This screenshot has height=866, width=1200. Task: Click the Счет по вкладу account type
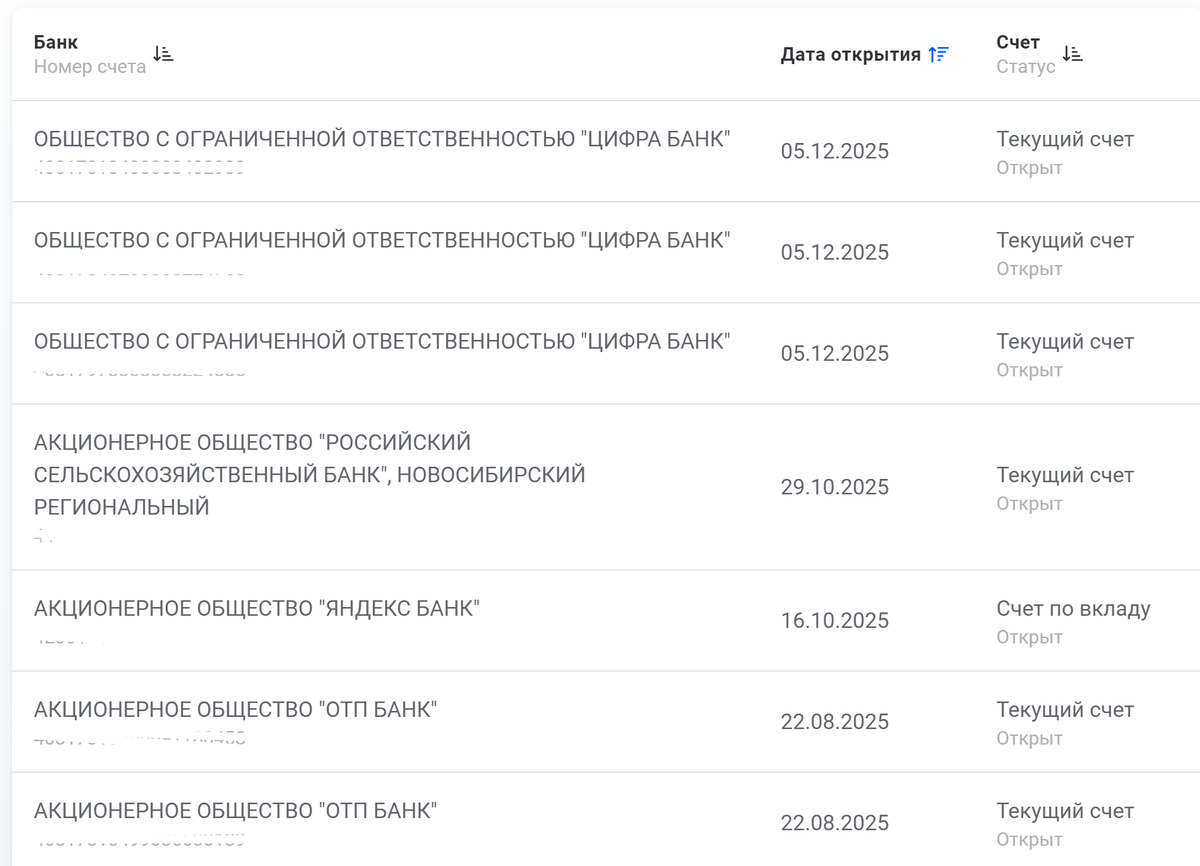pyautogui.click(x=1073, y=609)
